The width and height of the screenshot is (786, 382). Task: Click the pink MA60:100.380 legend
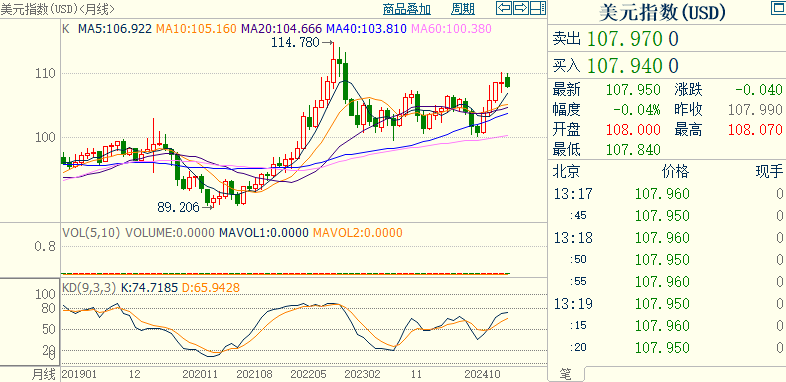450,29
